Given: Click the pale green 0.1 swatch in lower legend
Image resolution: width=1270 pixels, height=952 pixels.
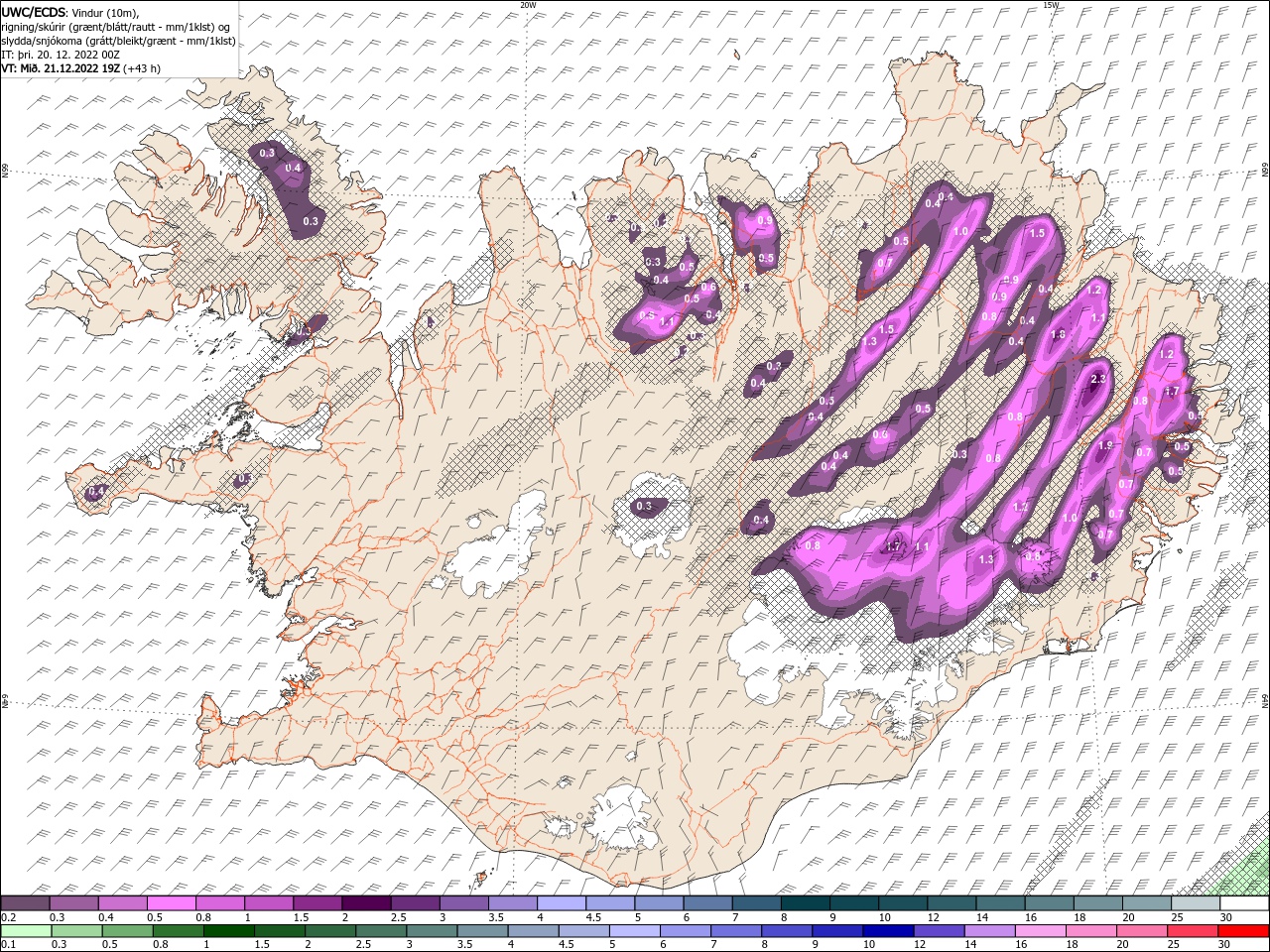Looking at the screenshot, I should (x=26, y=931).
